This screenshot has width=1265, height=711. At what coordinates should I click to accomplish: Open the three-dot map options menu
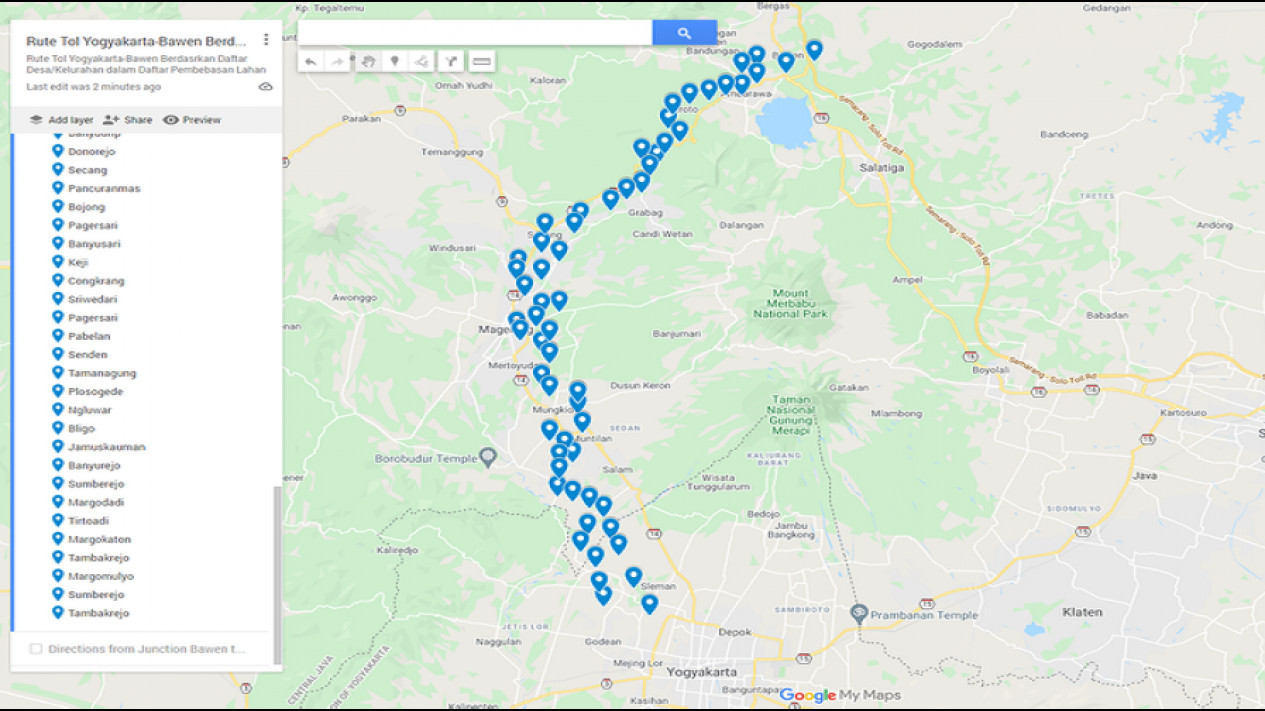266,40
